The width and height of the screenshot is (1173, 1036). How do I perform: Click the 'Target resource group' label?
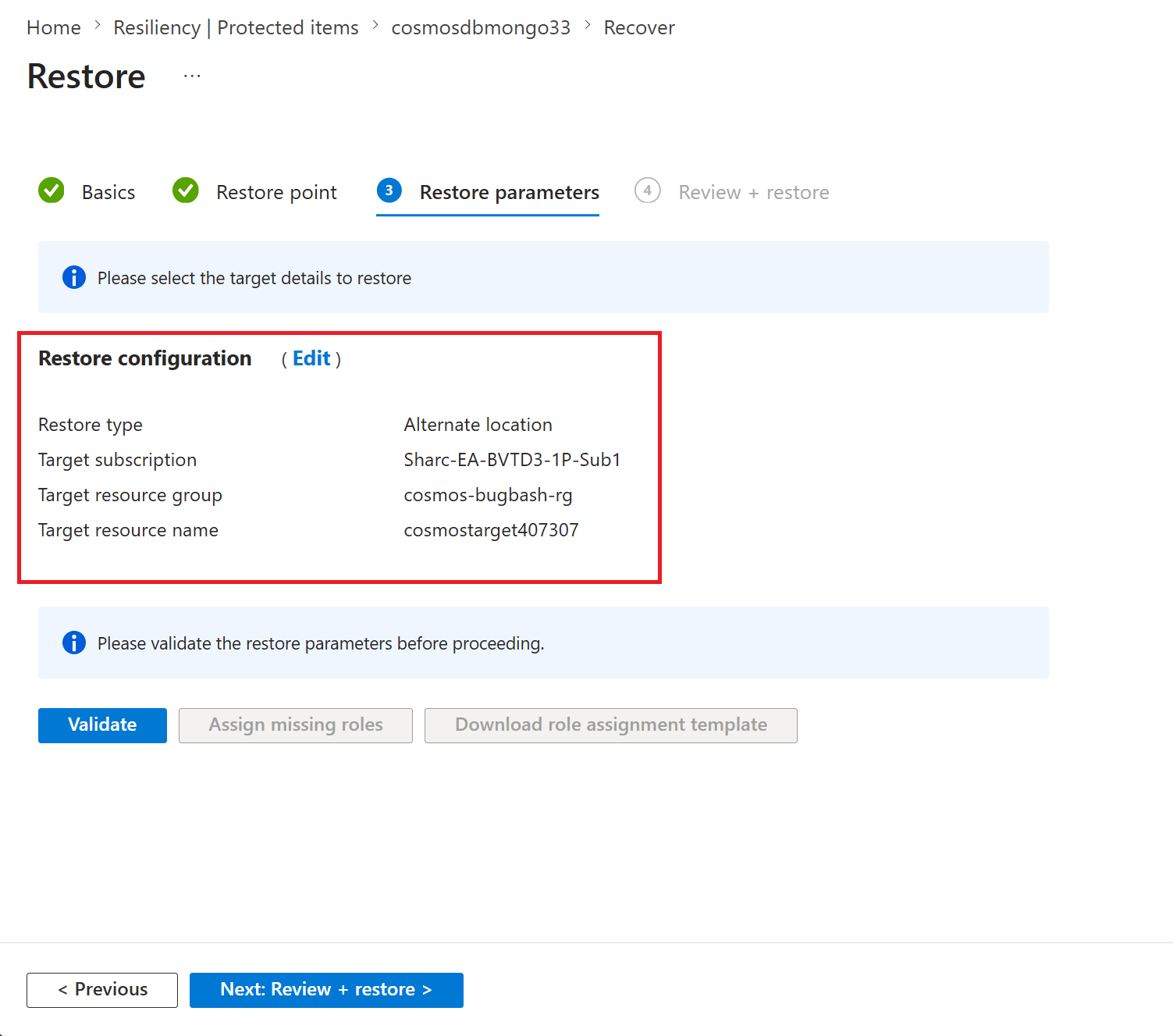(130, 495)
